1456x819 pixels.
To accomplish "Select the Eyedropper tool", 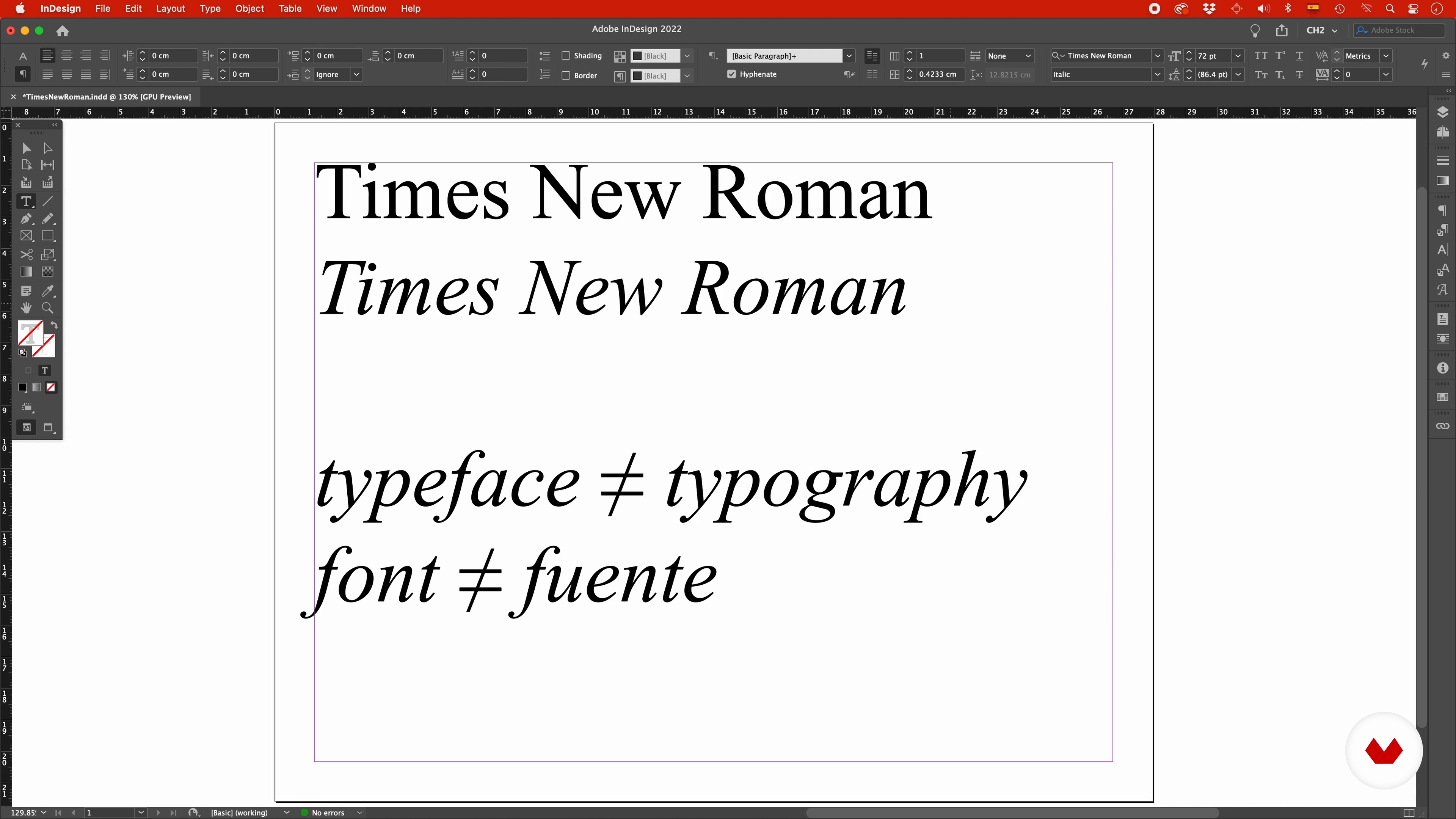I will tap(48, 291).
